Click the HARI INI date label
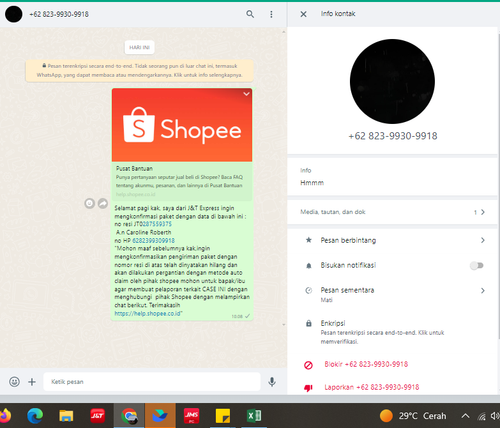500x428 pixels. pyautogui.click(x=139, y=47)
